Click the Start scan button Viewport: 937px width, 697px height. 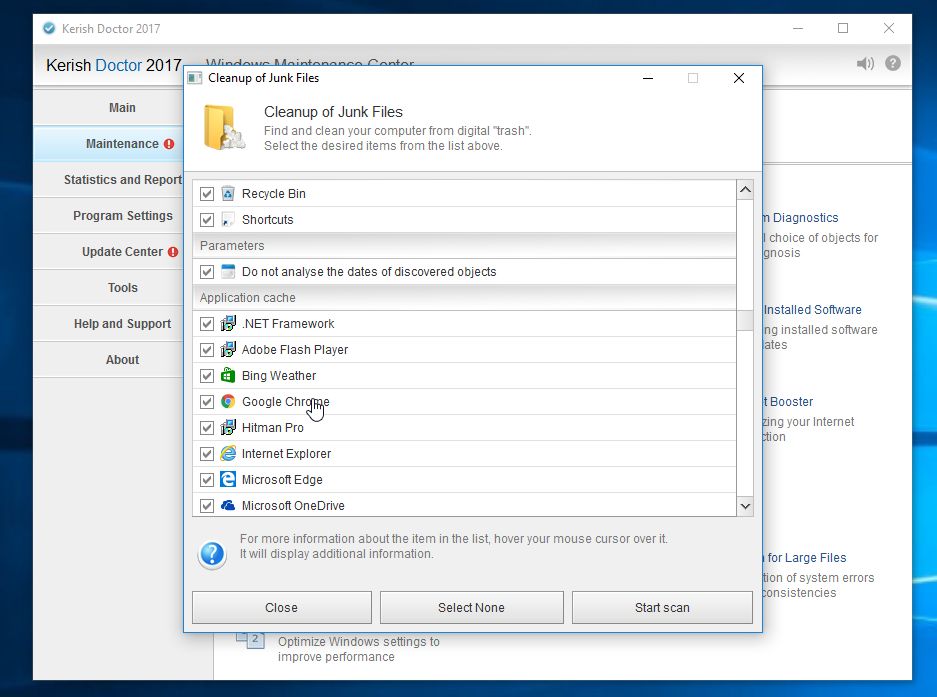click(662, 607)
